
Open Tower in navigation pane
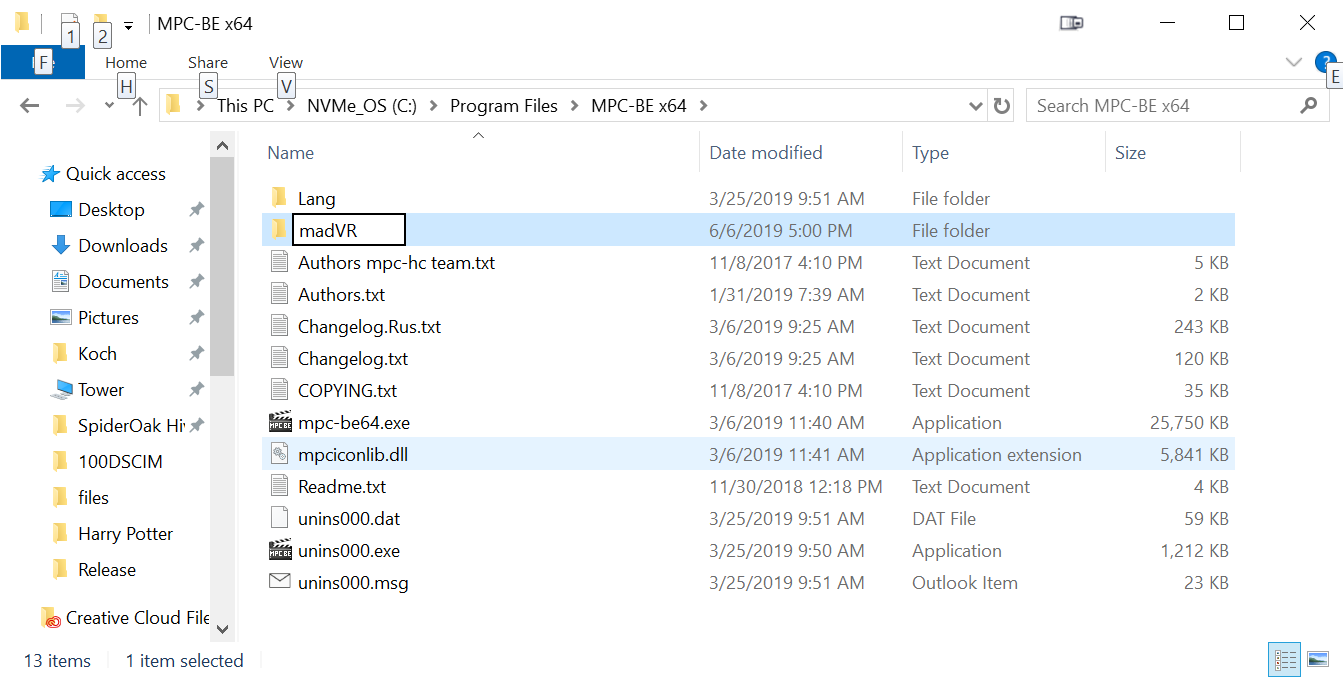point(101,390)
